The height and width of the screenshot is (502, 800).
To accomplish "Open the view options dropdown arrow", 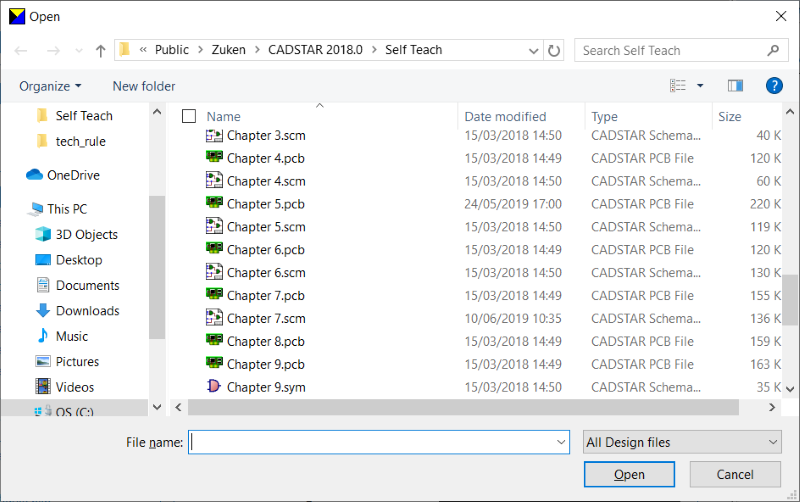I will tap(701, 86).
